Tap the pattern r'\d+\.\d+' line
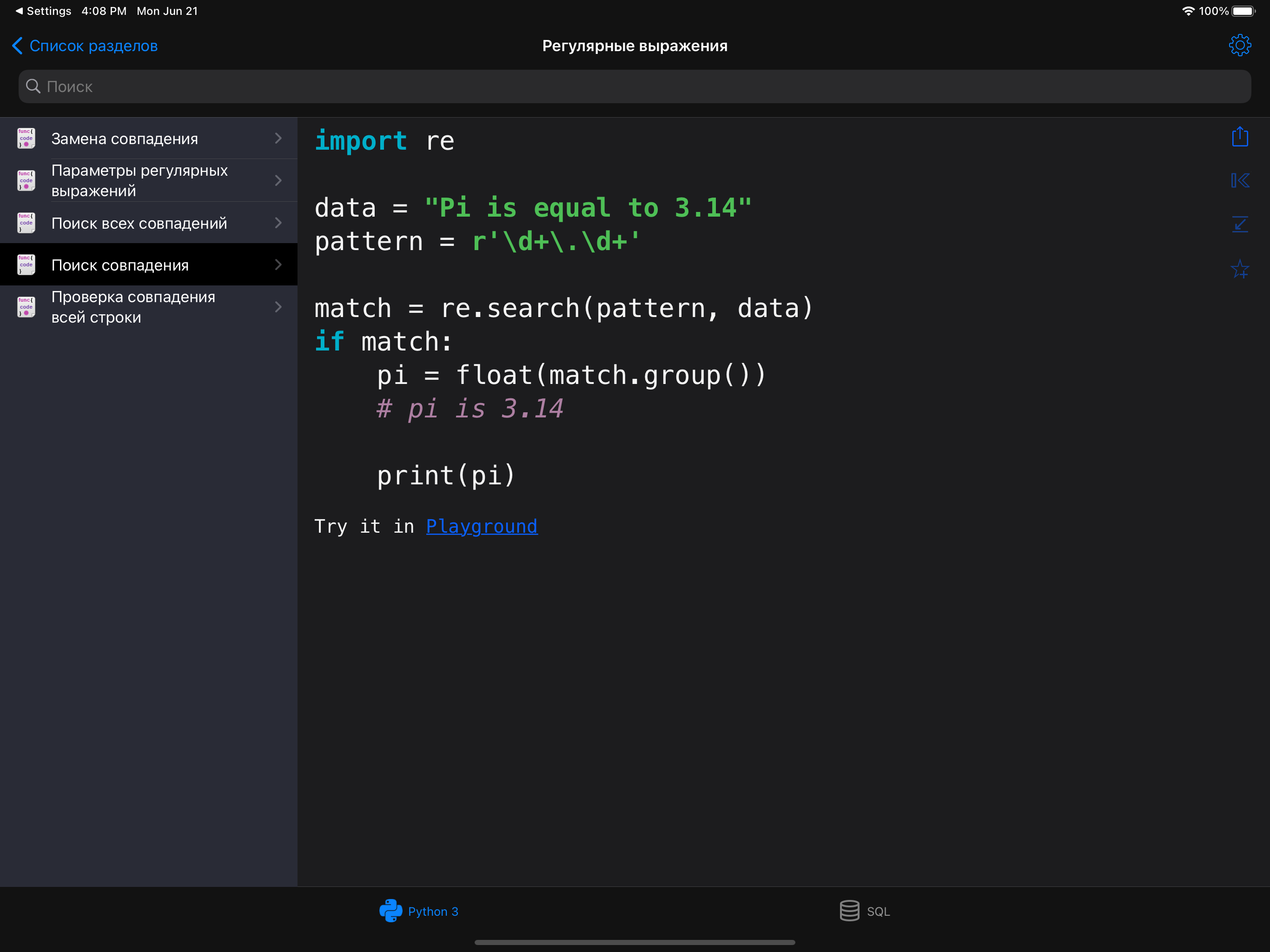The height and width of the screenshot is (952, 1270). point(477,241)
